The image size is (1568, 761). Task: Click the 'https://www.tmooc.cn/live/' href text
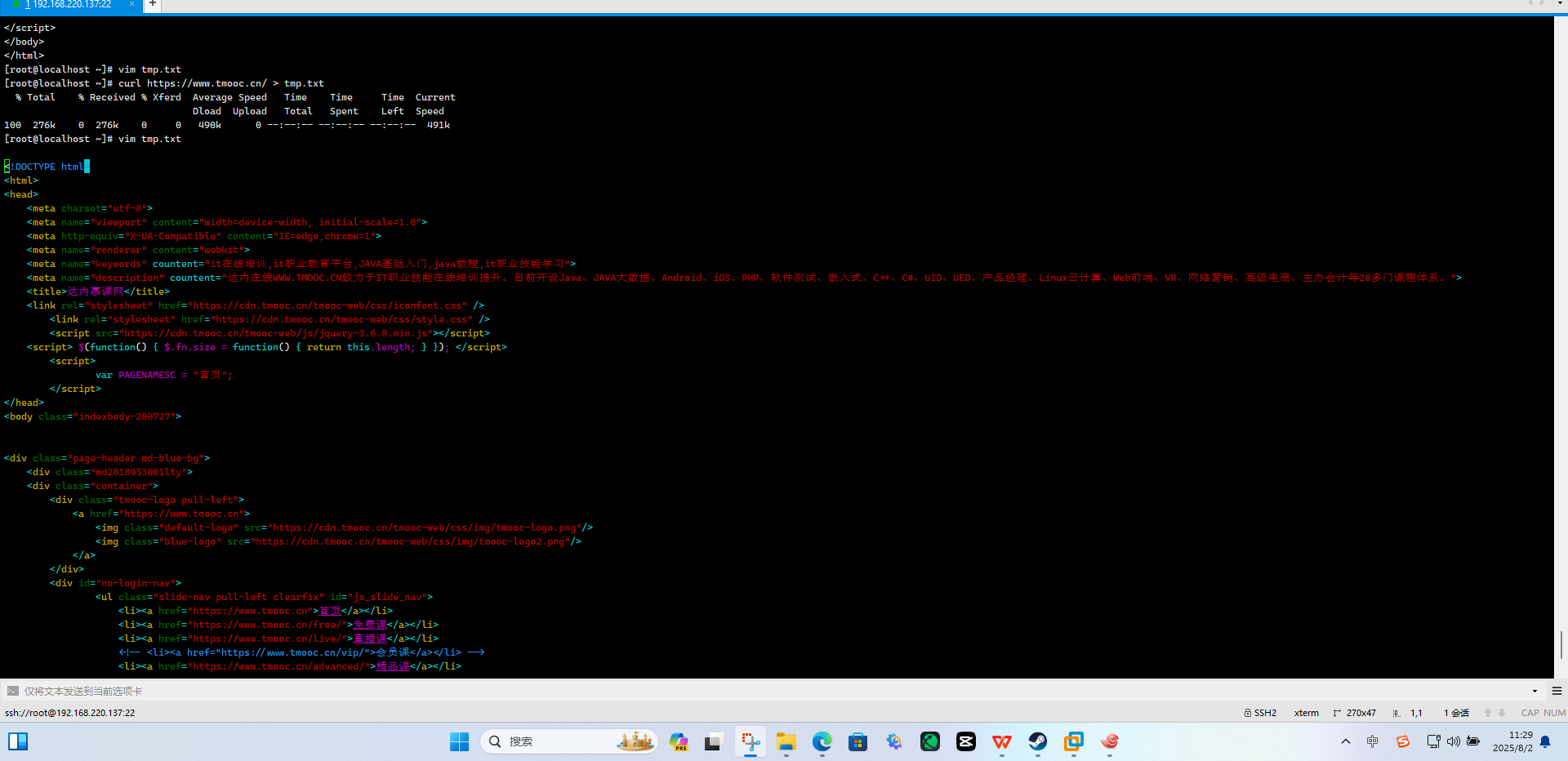266,639
